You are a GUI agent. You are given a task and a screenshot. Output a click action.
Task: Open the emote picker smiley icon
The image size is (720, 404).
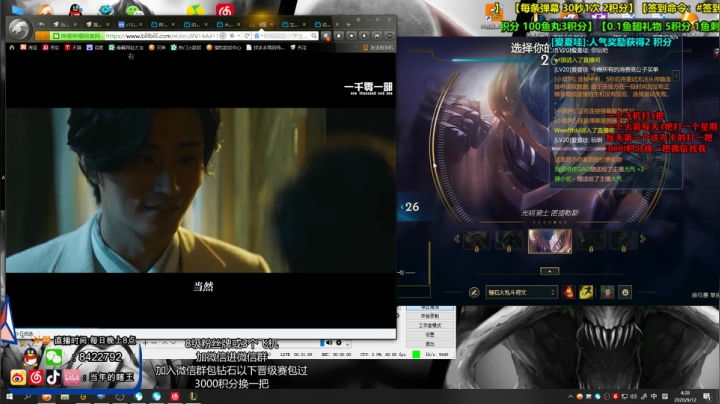coord(625,292)
